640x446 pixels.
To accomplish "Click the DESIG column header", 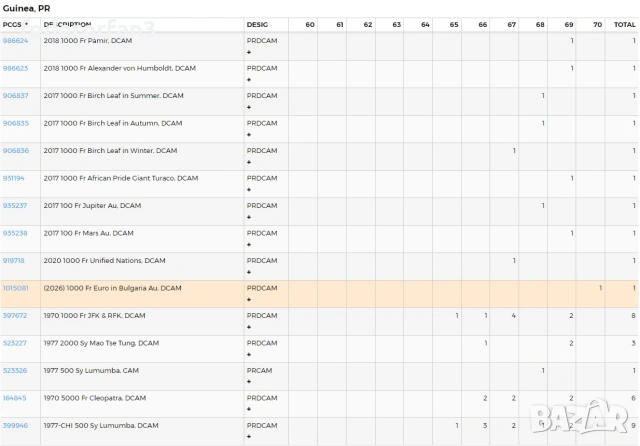I will click(257, 24).
